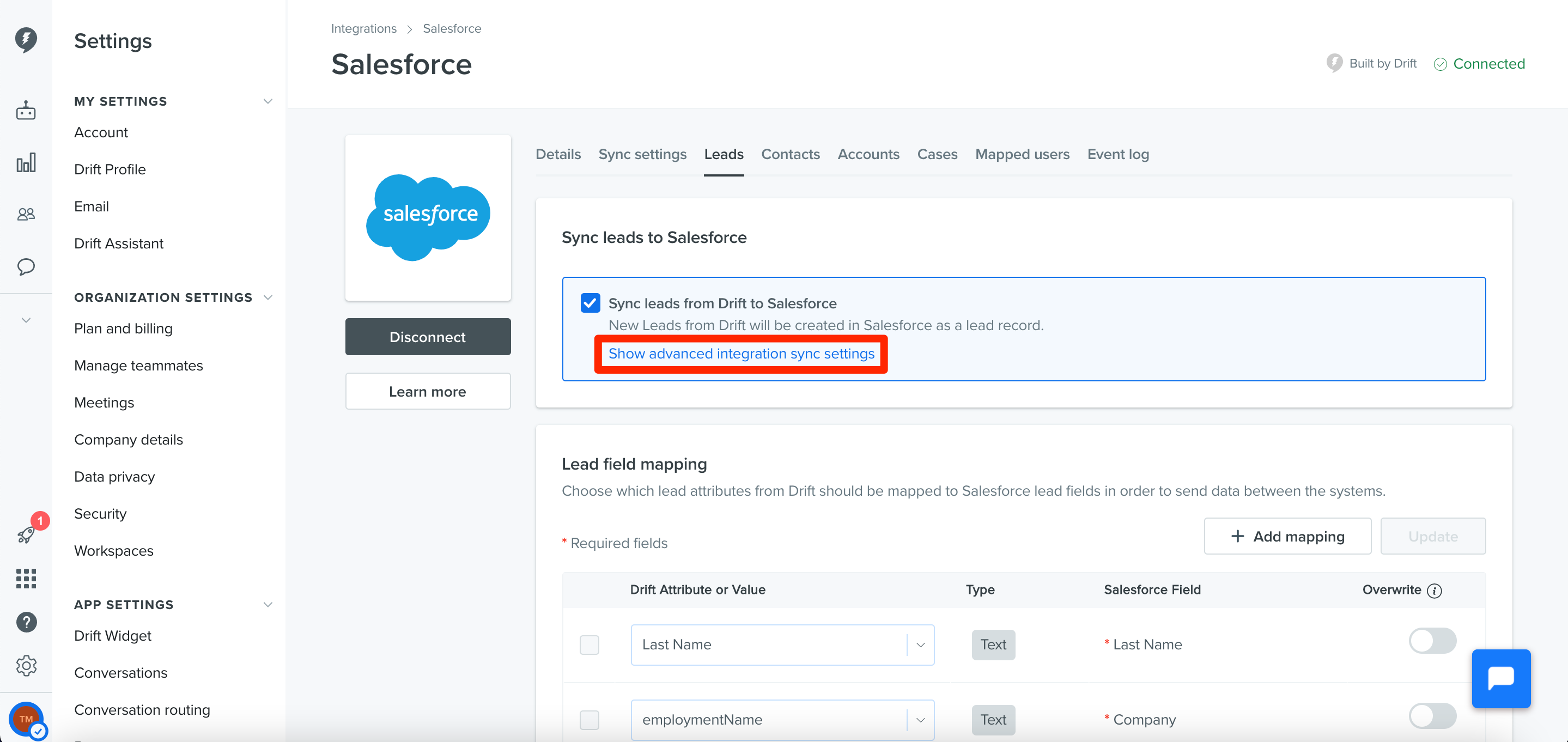Open Manage teammates in sidebar
The height and width of the screenshot is (742, 1568).
click(138, 365)
